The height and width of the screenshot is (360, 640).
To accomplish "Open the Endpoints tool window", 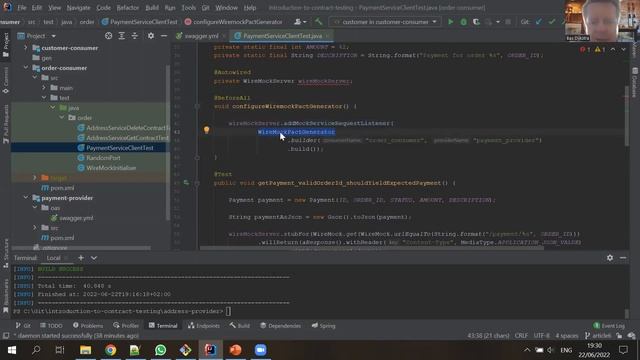I will 204,325.
